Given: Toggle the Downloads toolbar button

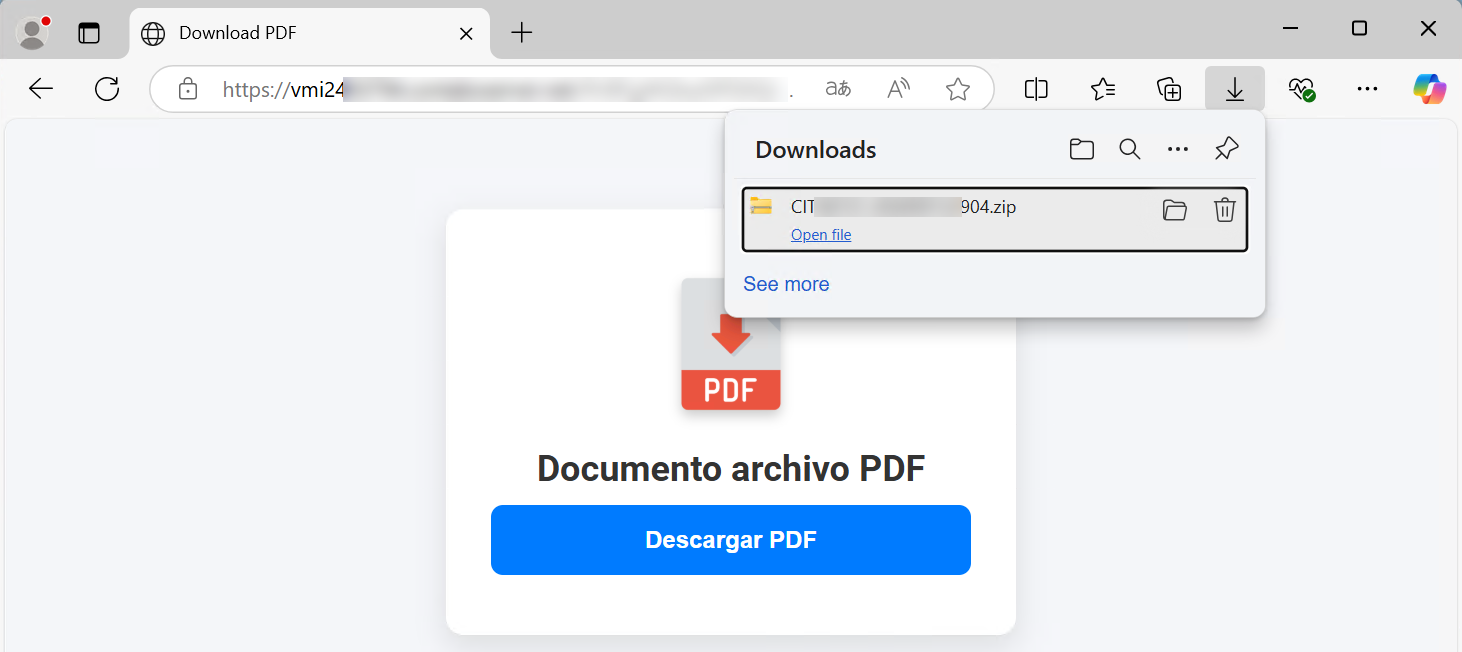Looking at the screenshot, I should coord(1235,89).
